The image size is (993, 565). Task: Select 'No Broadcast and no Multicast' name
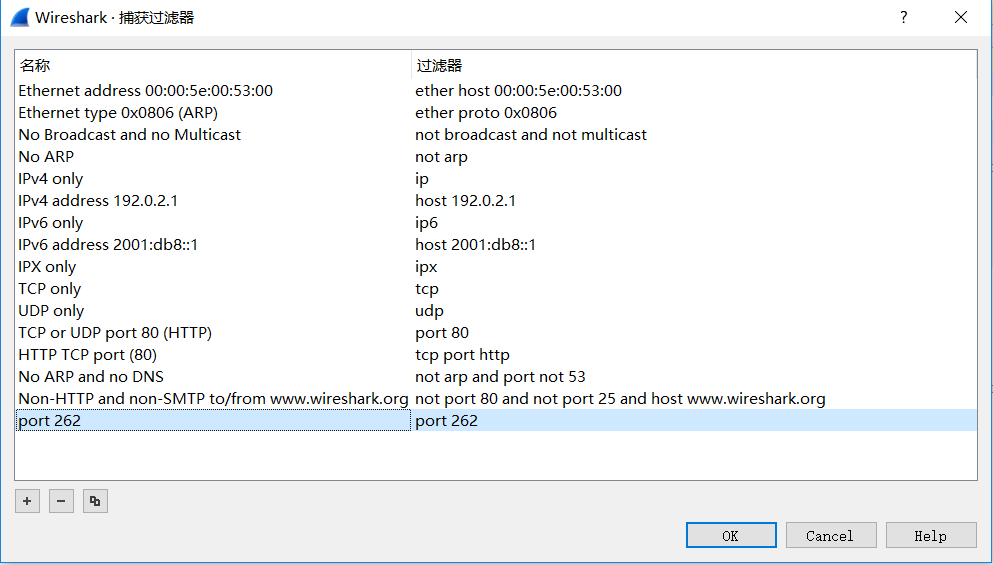click(x=130, y=135)
